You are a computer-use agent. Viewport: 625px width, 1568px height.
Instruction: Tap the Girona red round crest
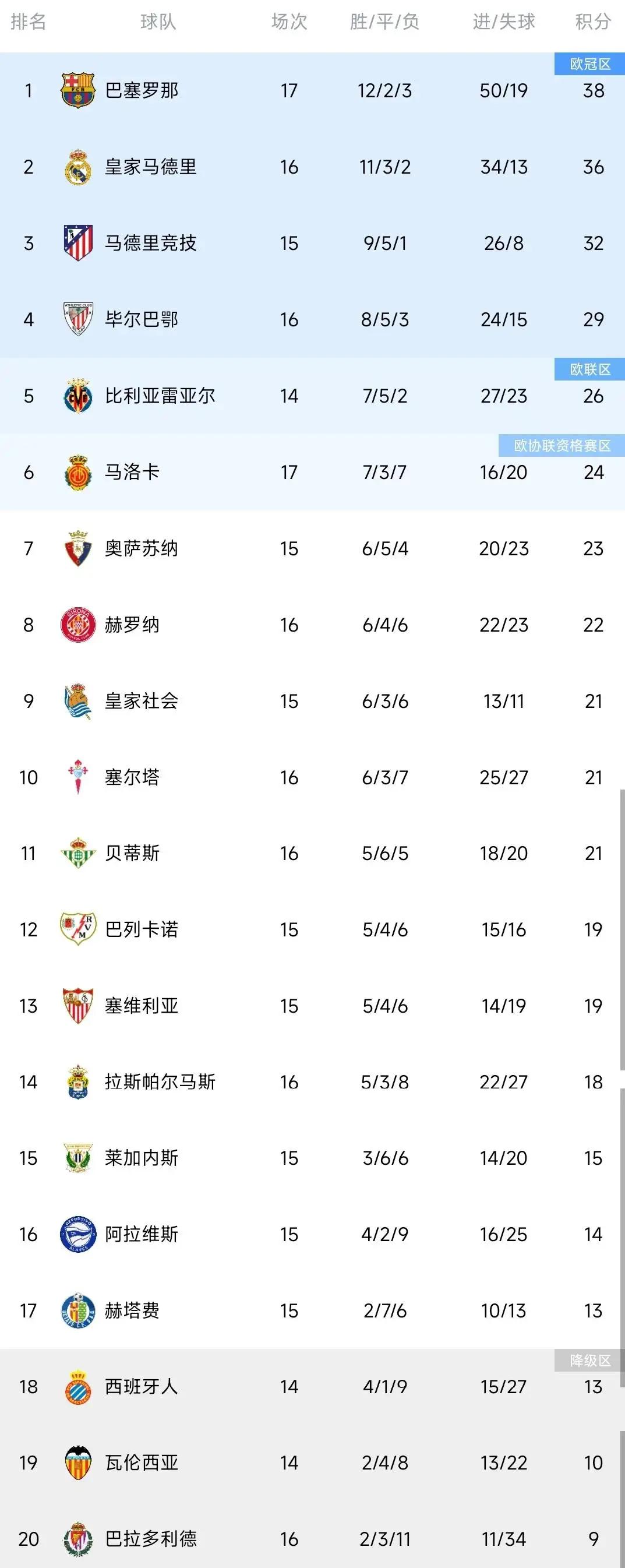[78, 625]
